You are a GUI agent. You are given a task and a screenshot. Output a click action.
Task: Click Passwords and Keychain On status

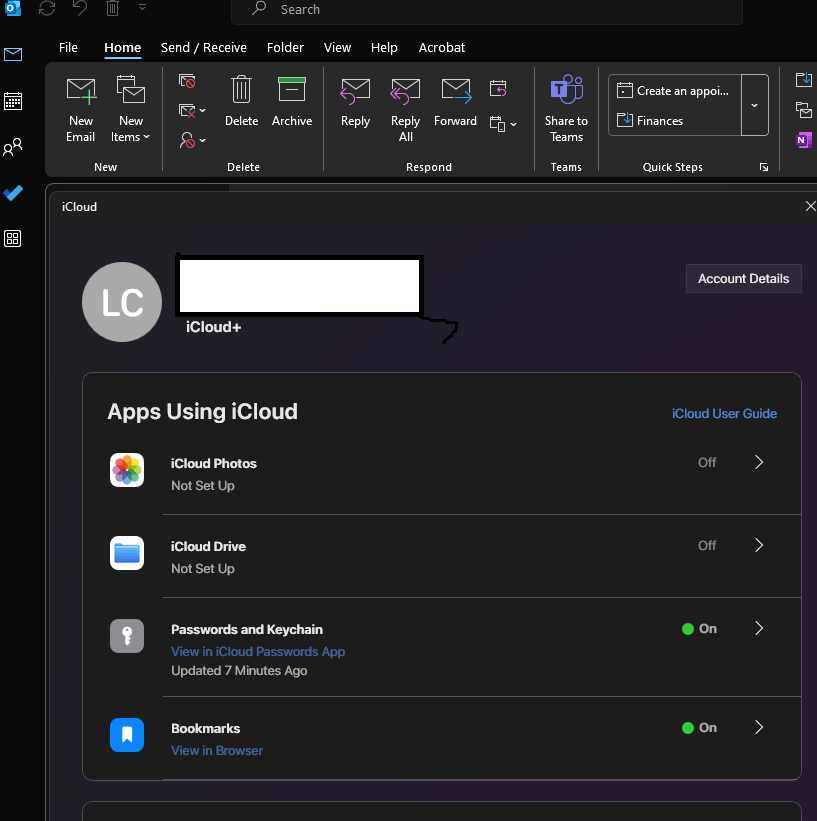699,628
